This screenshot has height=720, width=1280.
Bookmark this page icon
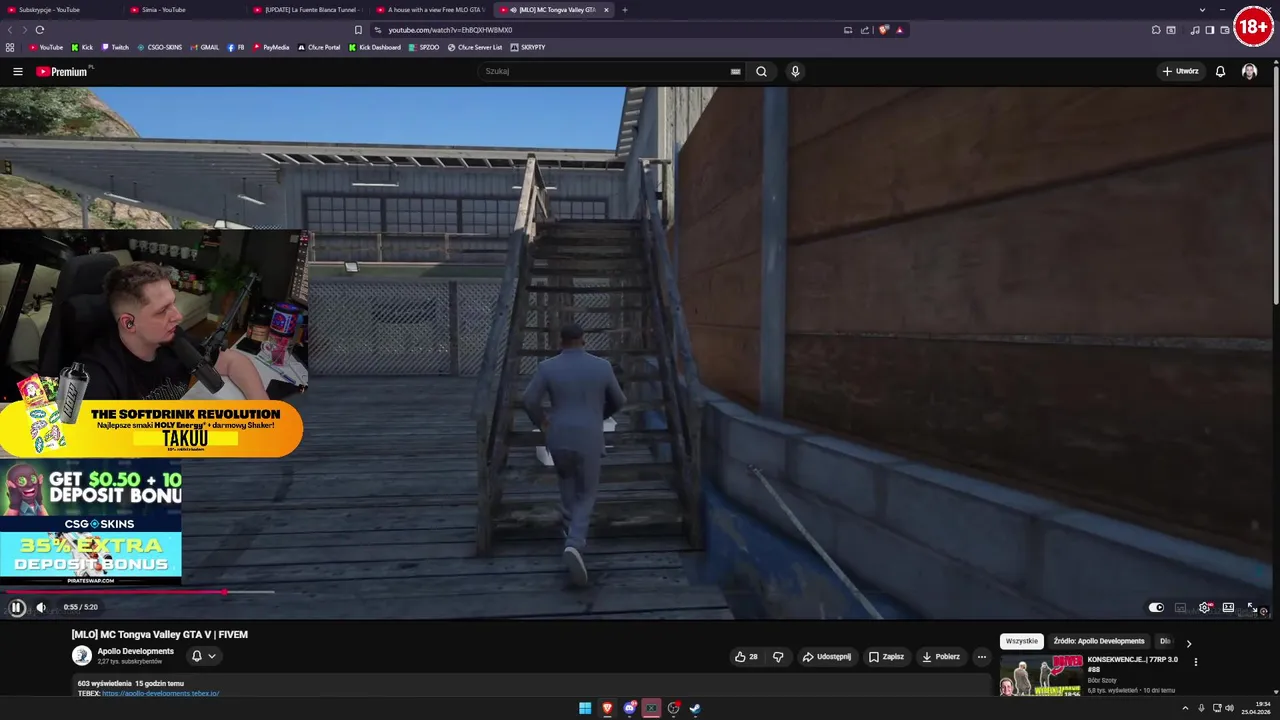click(x=358, y=30)
